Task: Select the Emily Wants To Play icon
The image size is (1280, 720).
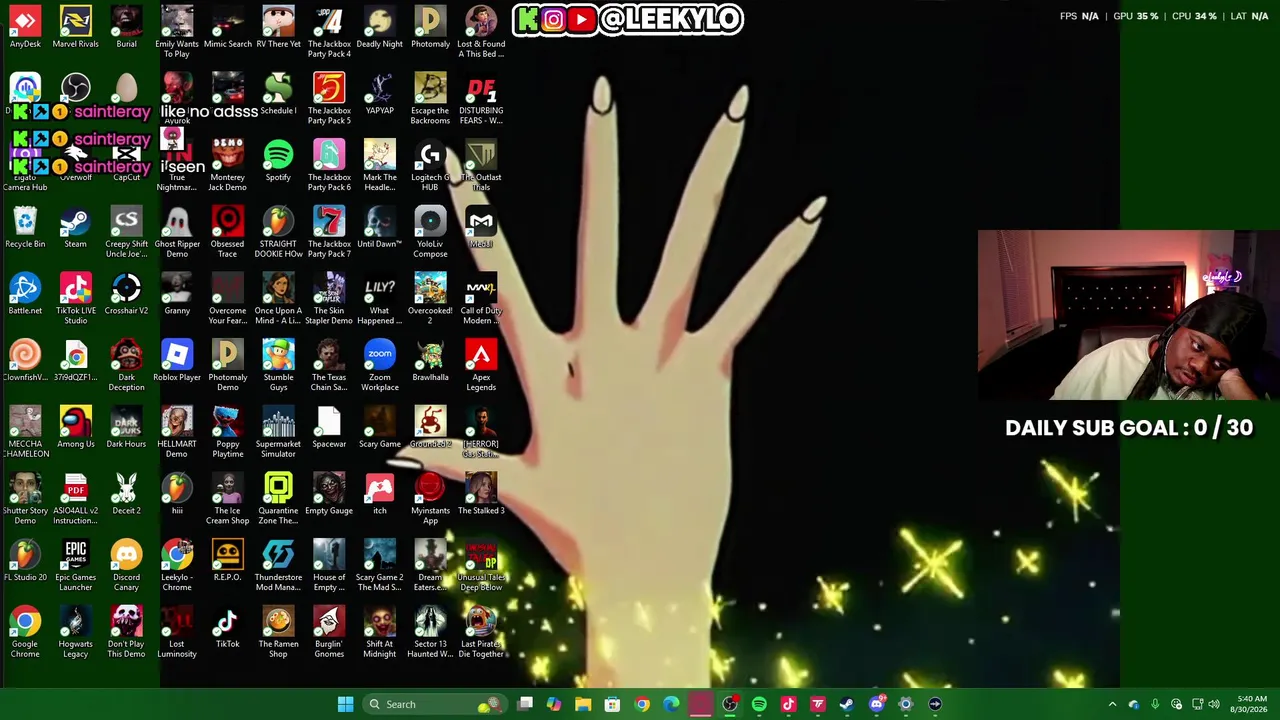Action: pos(177,32)
